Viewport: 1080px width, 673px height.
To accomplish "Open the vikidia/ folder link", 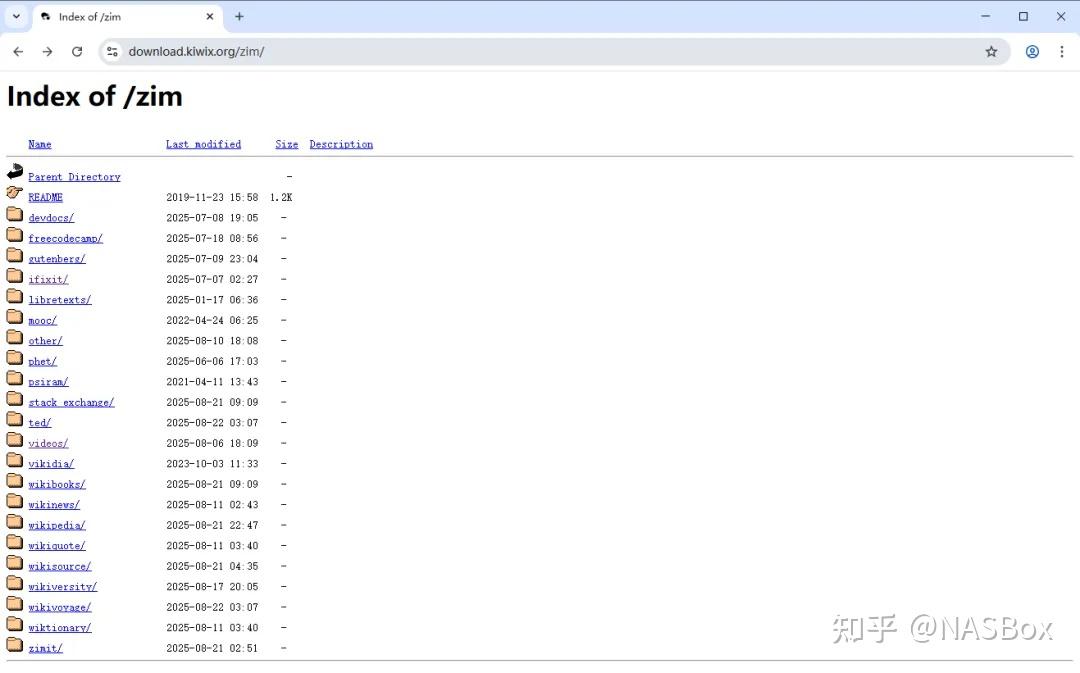I will (x=51, y=464).
